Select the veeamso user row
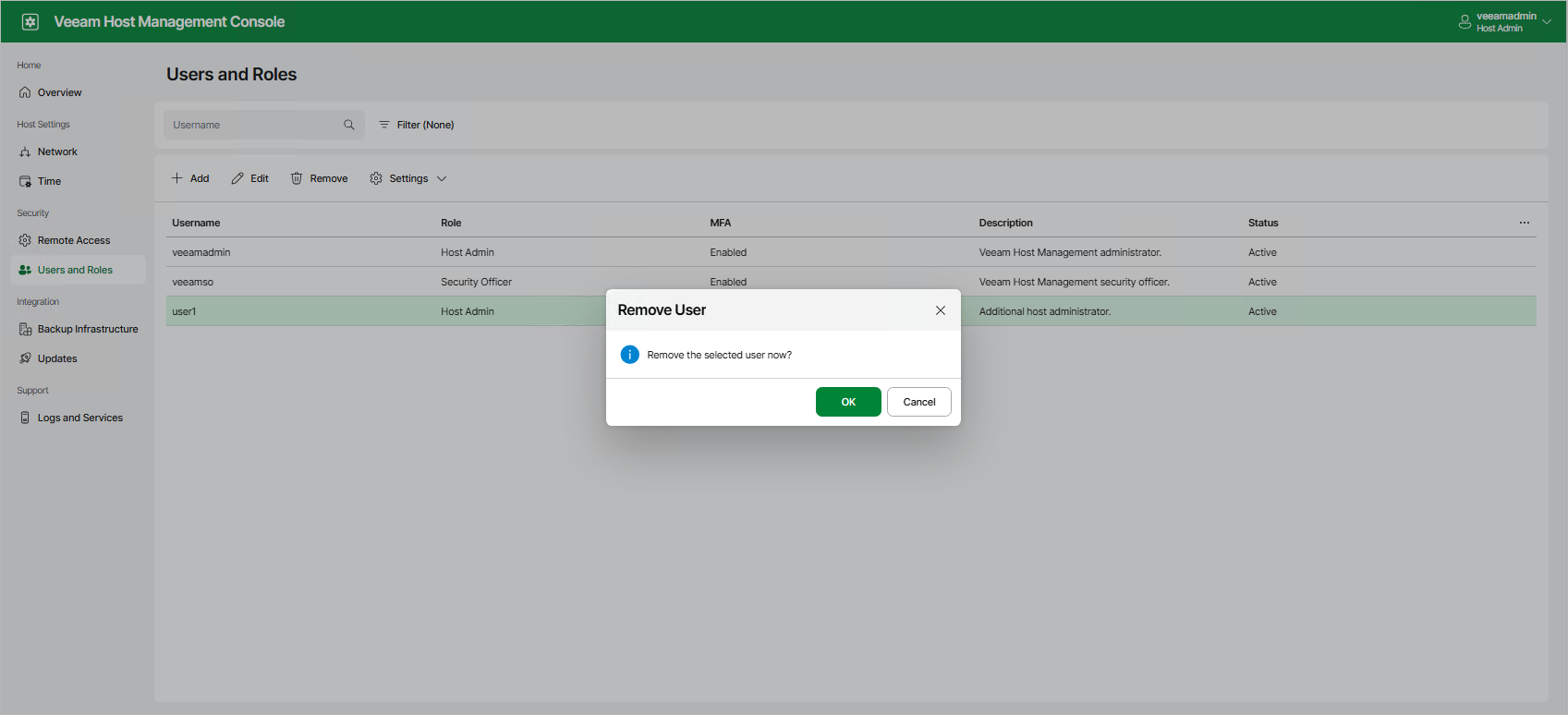Image resolution: width=1568 pixels, height=715 pixels. click(851, 282)
